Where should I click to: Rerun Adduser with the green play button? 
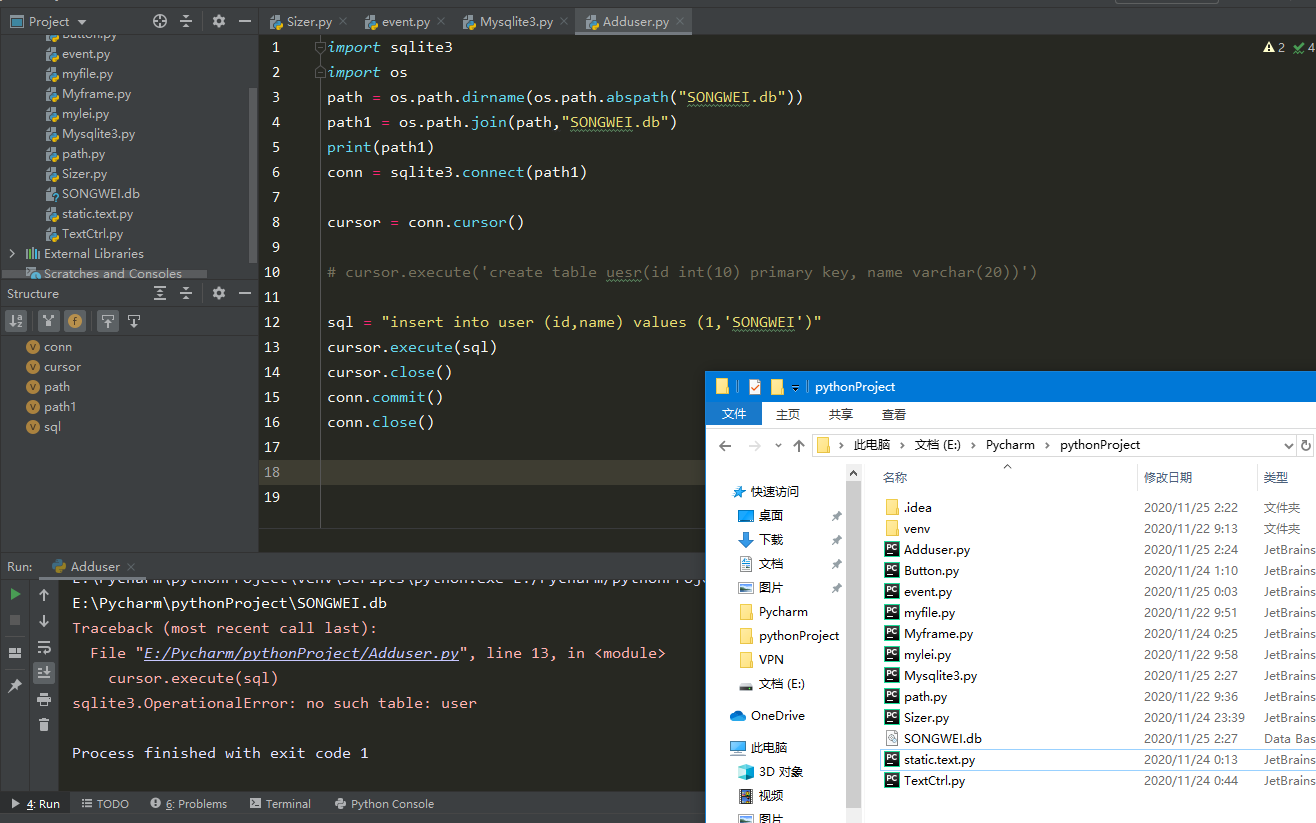point(15,594)
